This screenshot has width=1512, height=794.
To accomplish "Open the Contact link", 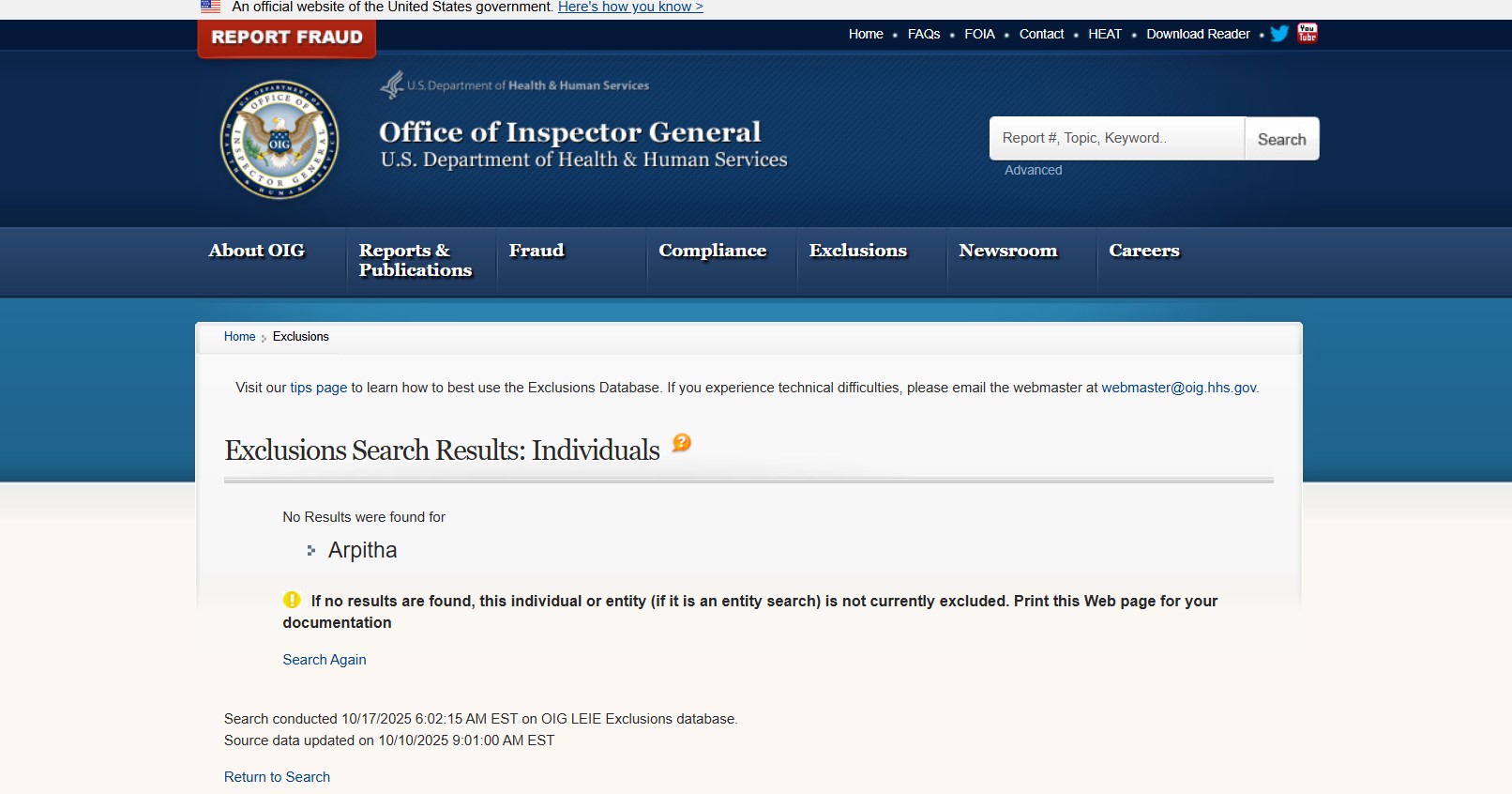I will click(x=1041, y=34).
